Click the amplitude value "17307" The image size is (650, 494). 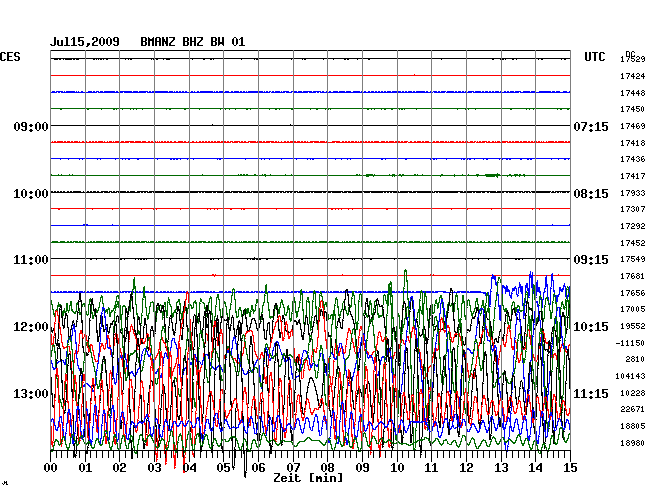(x=633, y=210)
